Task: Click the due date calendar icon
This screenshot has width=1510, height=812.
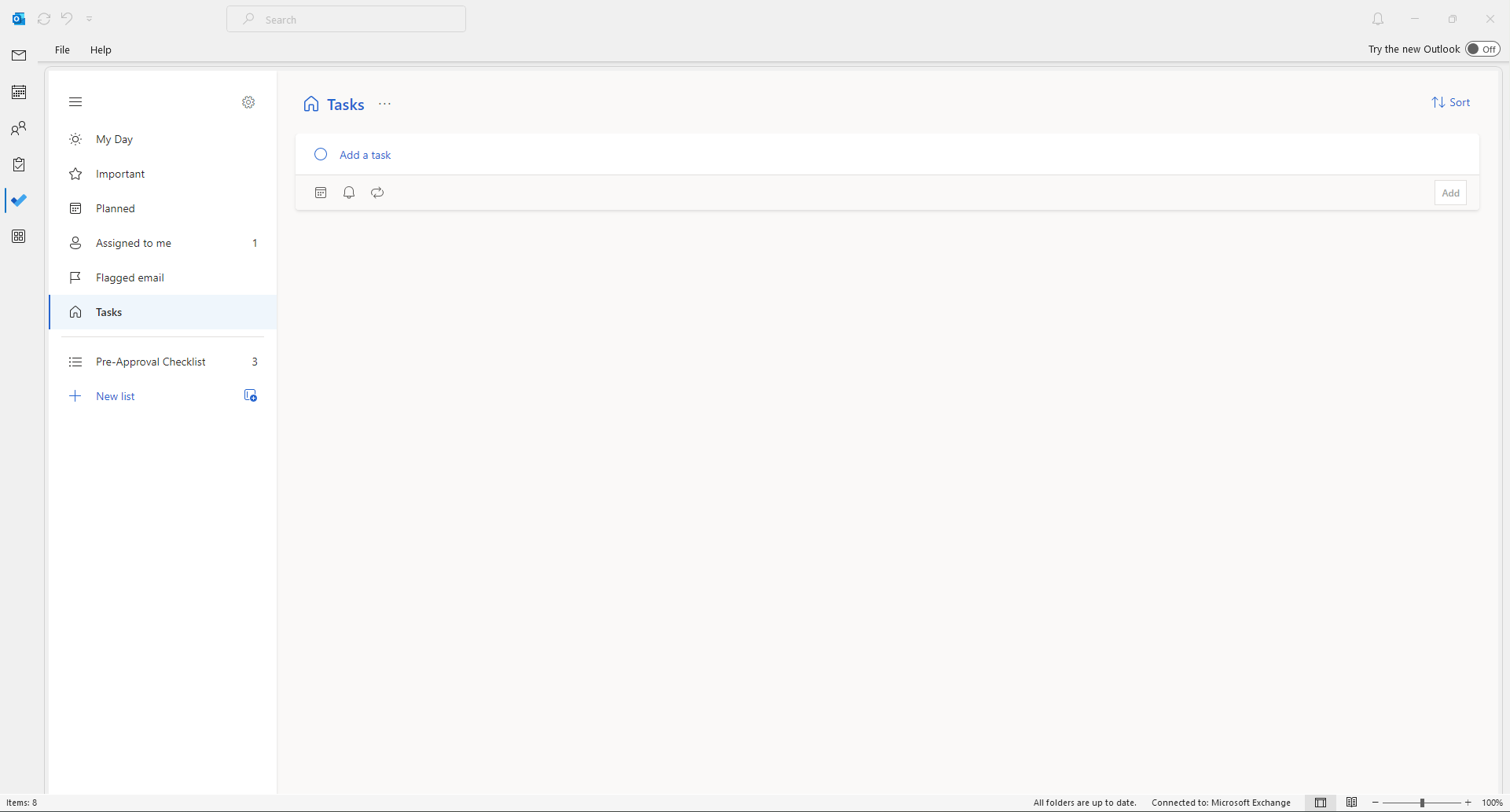Action: tap(321, 193)
